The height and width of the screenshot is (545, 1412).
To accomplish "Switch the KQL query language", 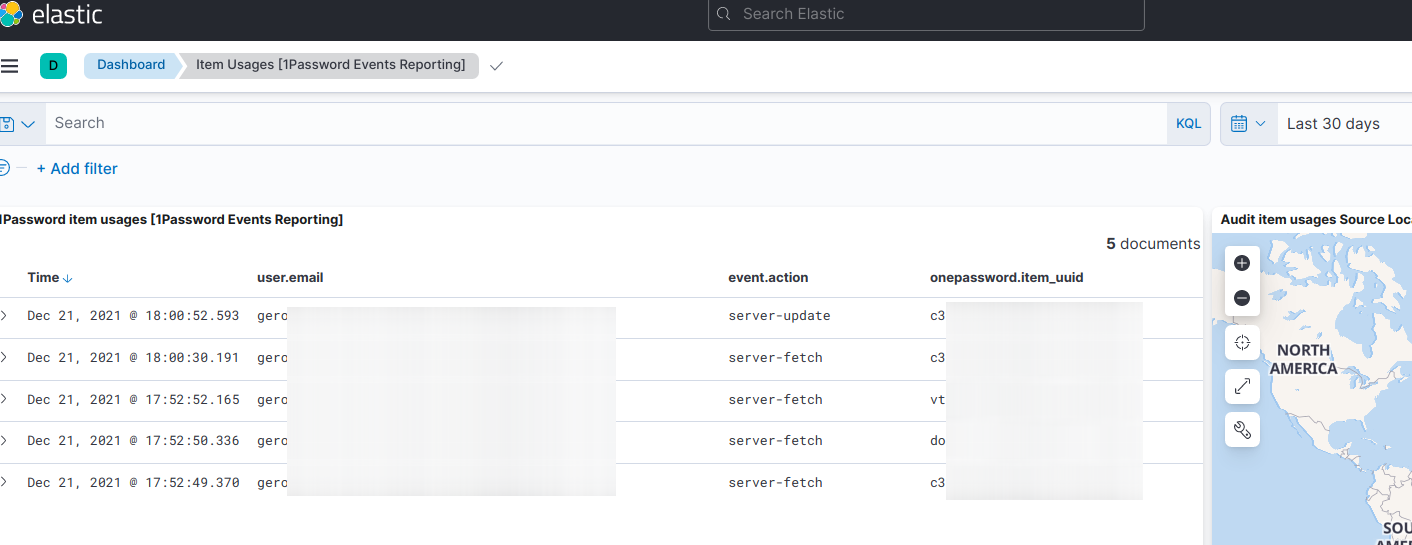I will 1188,124.
